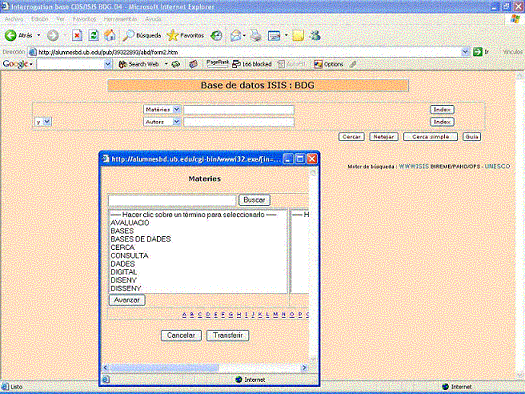Click the Google toolbar logo

(15, 64)
